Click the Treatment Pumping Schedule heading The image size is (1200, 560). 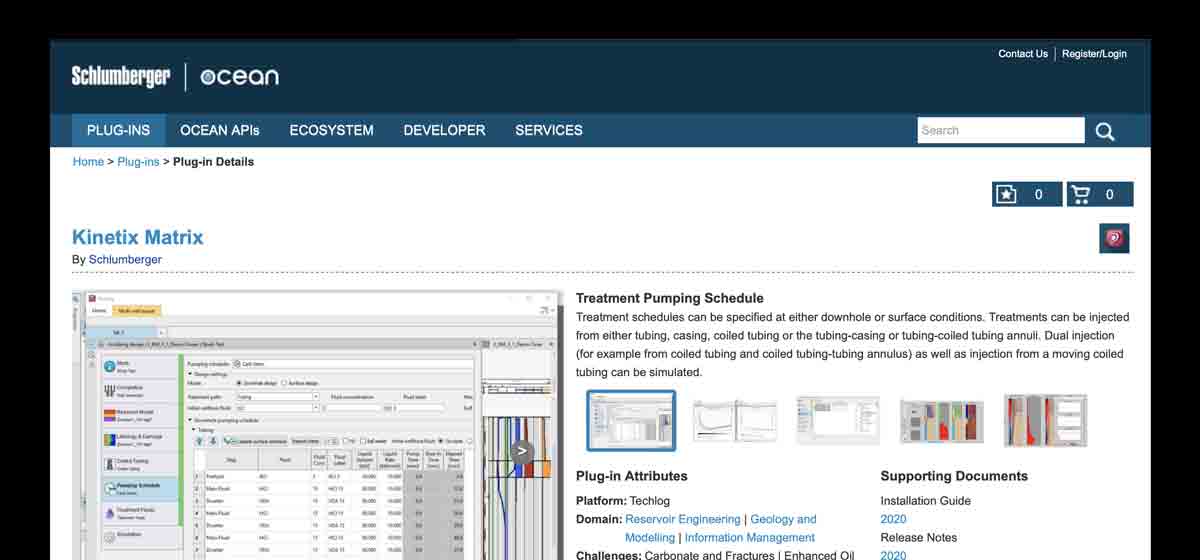tap(670, 298)
